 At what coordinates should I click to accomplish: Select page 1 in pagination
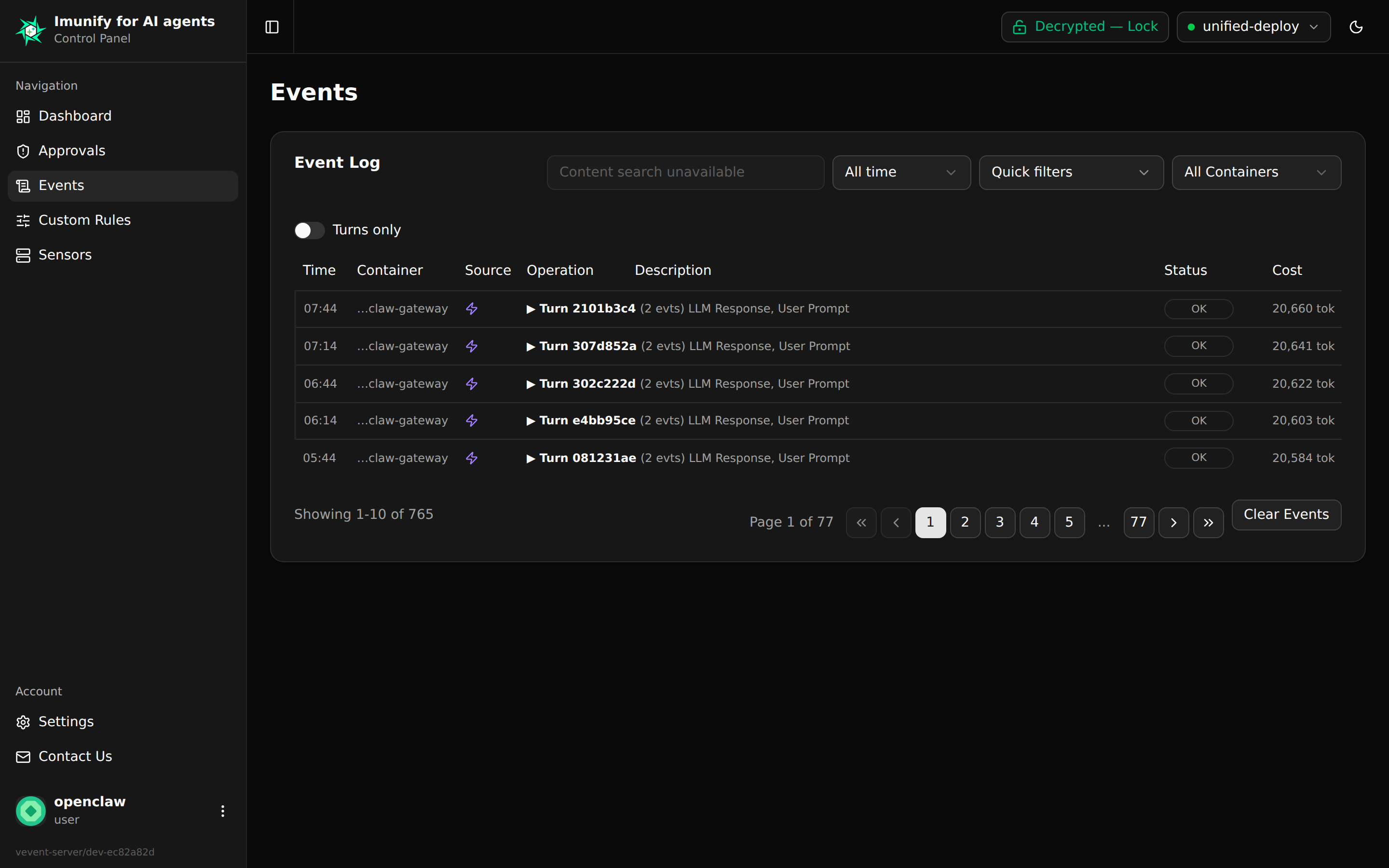930,522
